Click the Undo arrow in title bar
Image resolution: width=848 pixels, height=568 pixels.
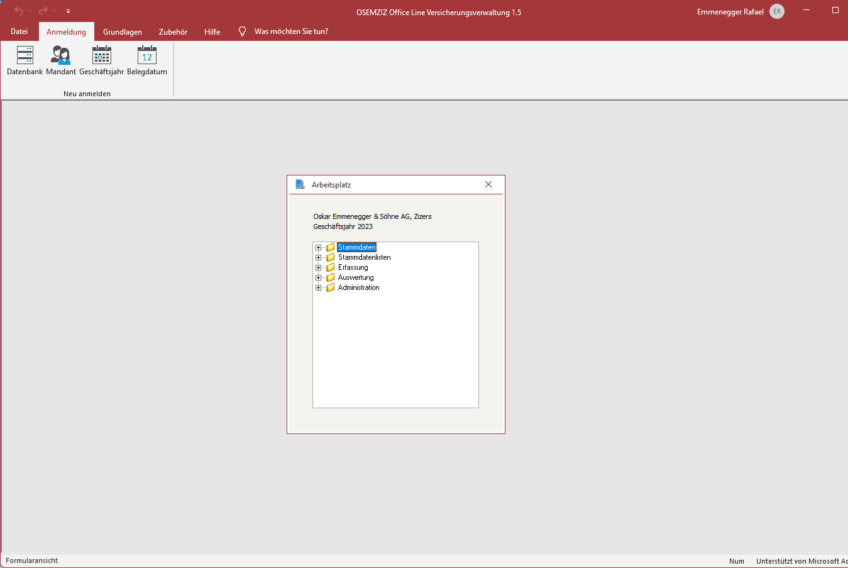coord(19,11)
